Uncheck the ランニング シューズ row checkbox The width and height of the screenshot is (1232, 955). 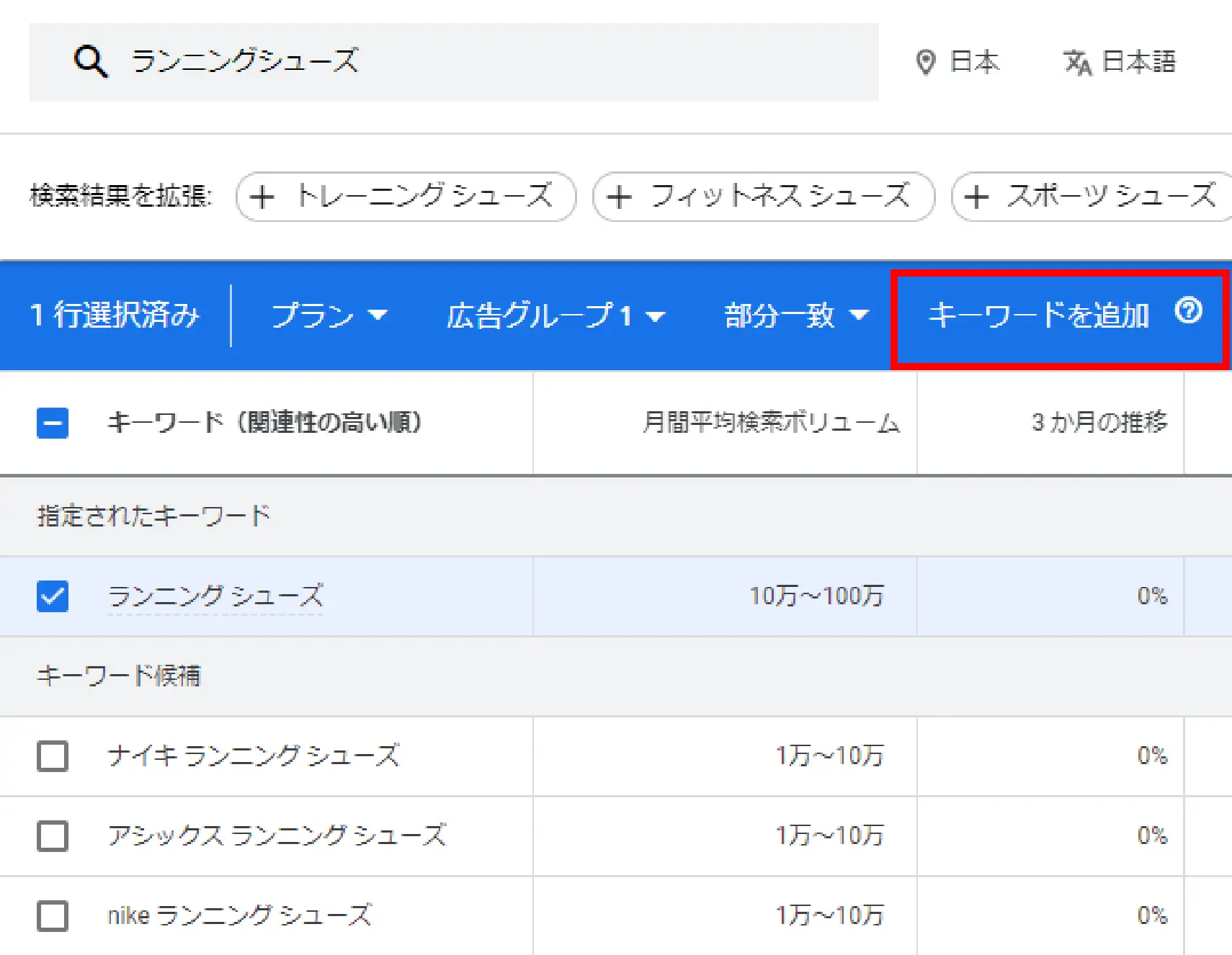click(x=53, y=596)
